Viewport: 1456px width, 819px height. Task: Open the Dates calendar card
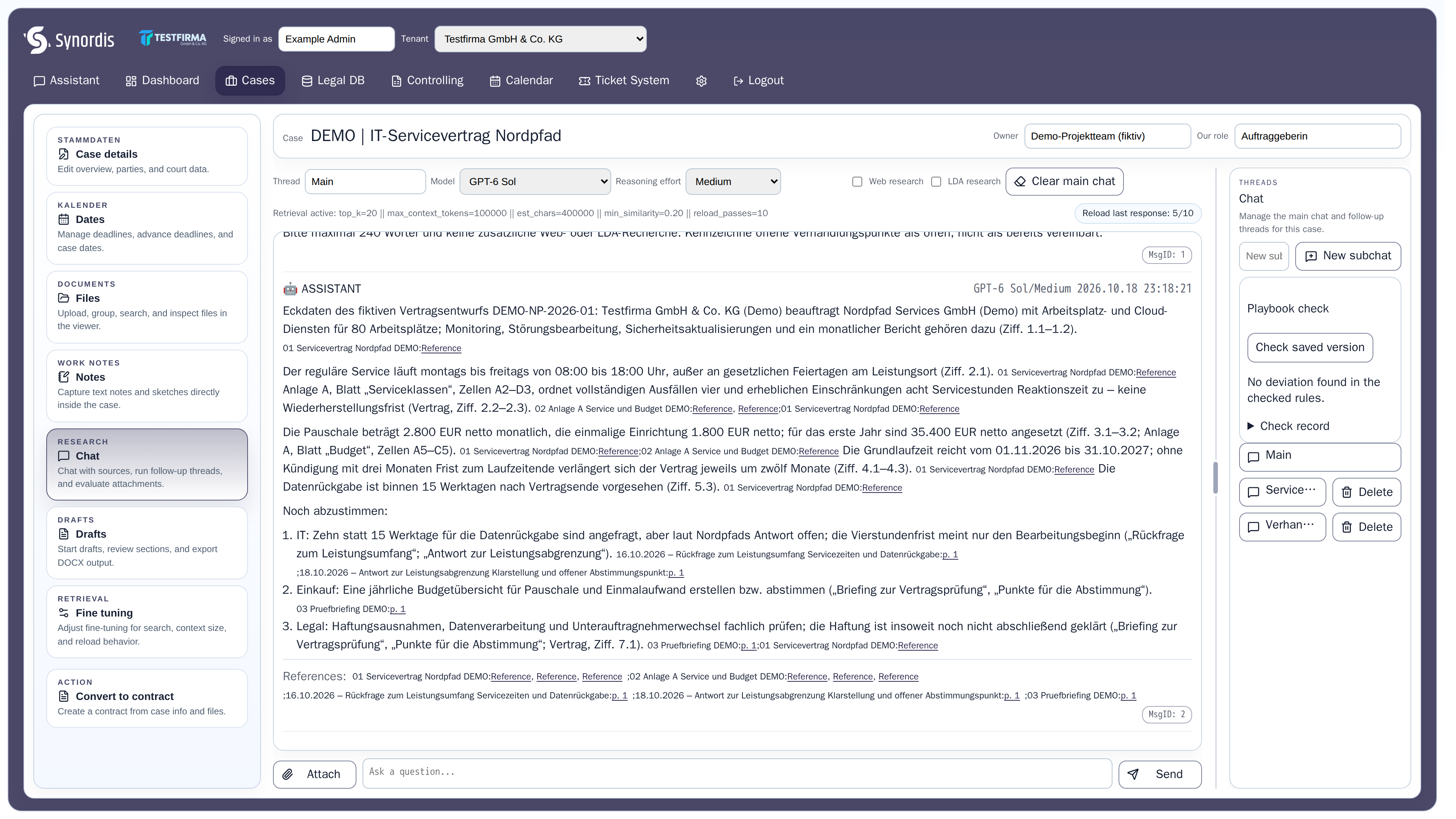tap(148, 229)
